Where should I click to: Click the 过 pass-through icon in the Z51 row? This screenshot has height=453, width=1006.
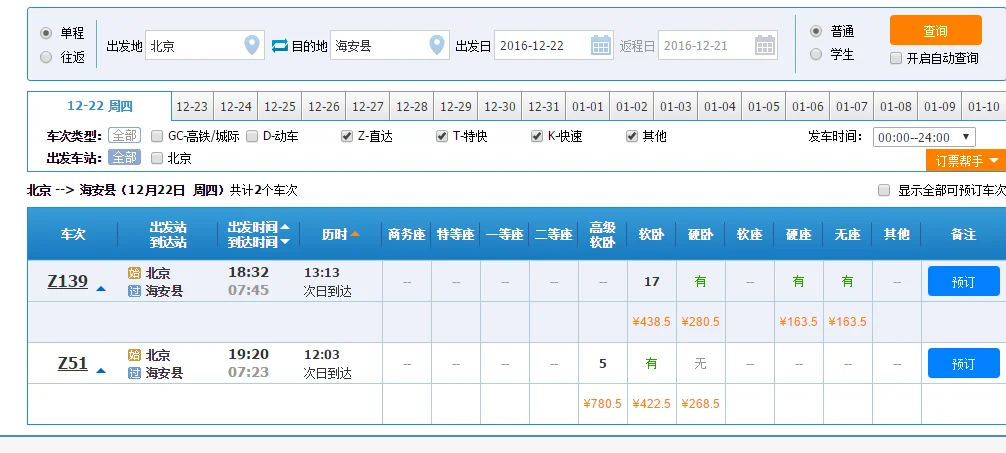click(x=134, y=373)
